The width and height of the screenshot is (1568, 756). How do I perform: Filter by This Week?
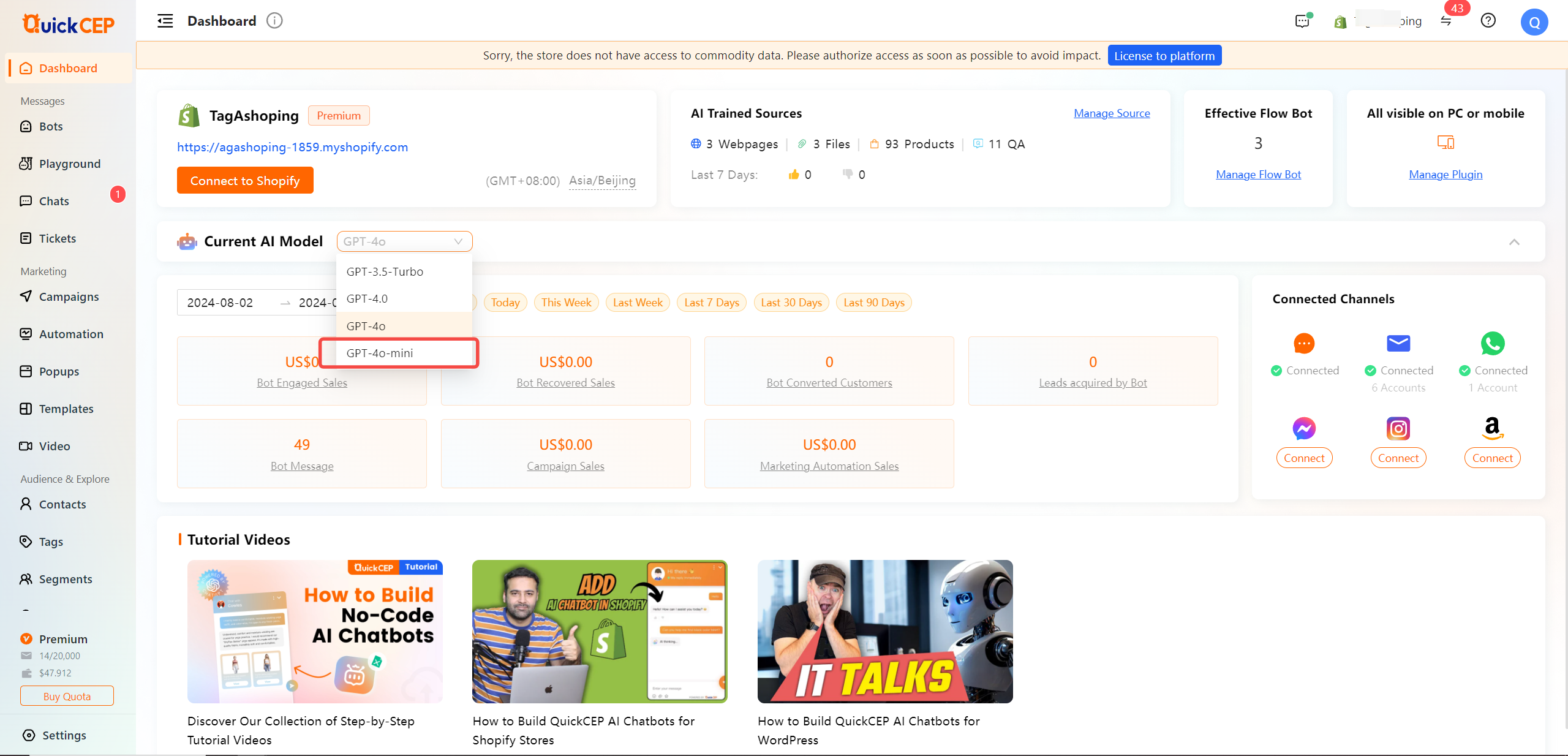(566, 302)
